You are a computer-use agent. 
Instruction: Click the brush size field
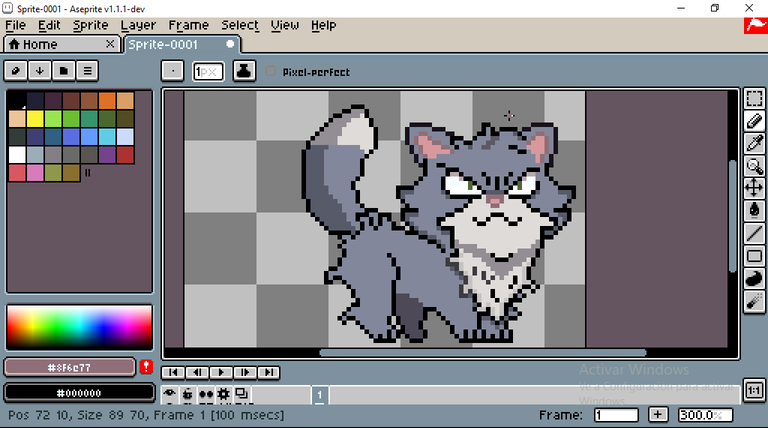208,72
